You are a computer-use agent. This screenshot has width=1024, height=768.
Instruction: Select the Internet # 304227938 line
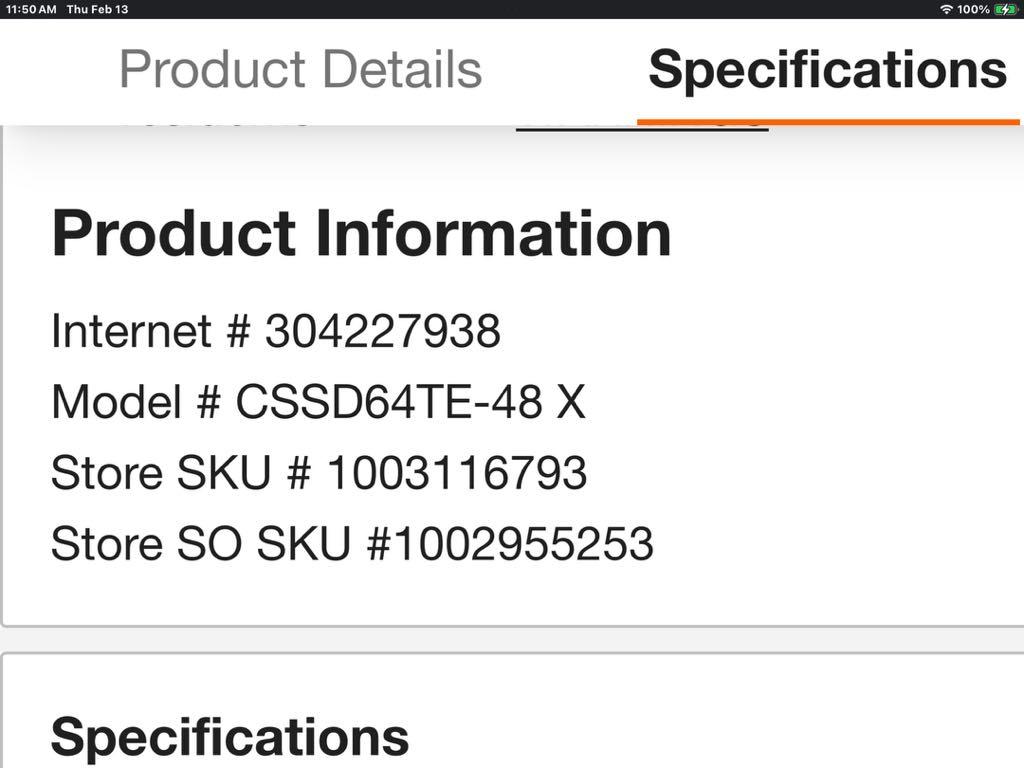pos(276,330)
